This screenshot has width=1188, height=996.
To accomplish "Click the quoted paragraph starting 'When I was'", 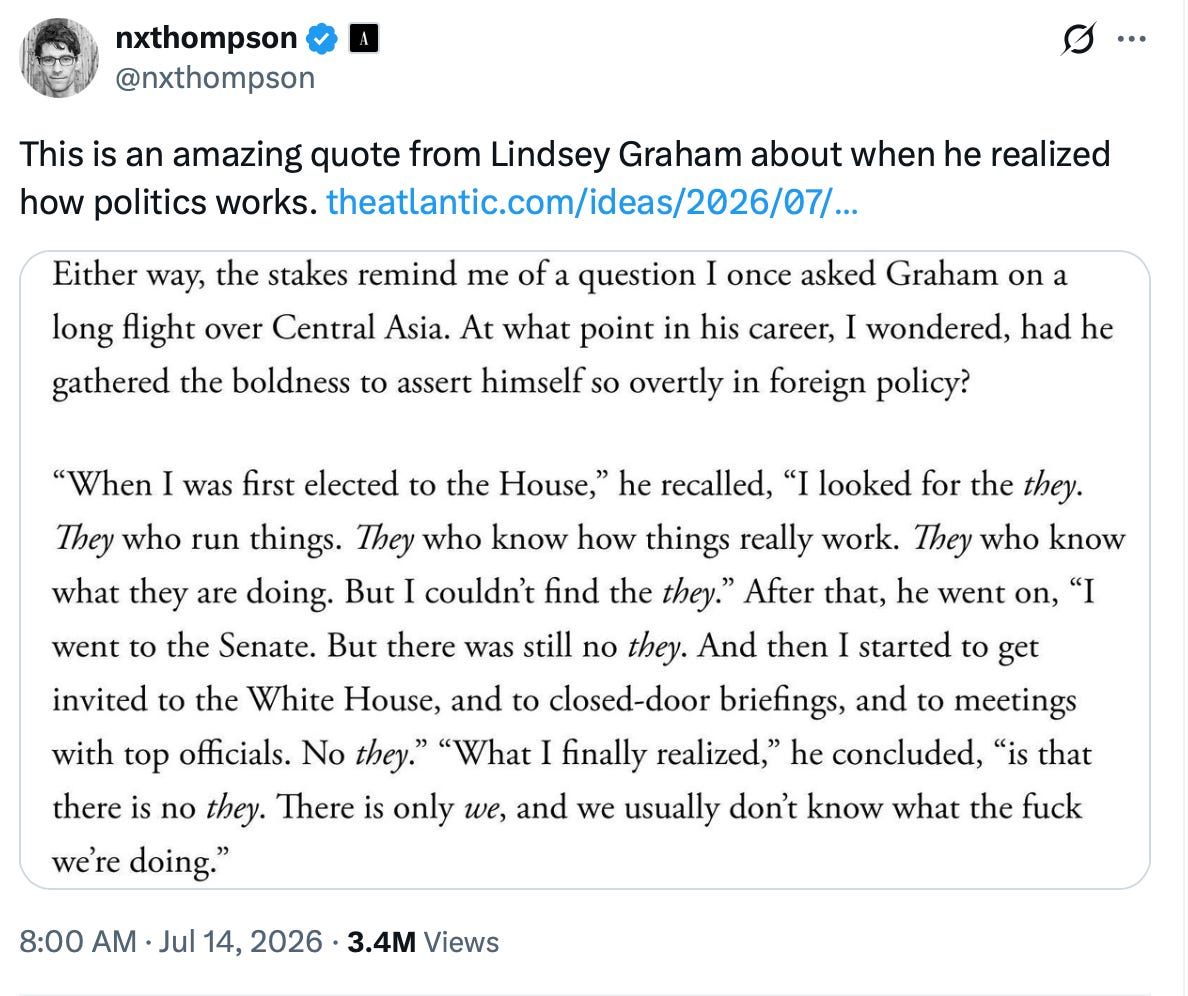I will pyautogui.click(x=588, y=673).
